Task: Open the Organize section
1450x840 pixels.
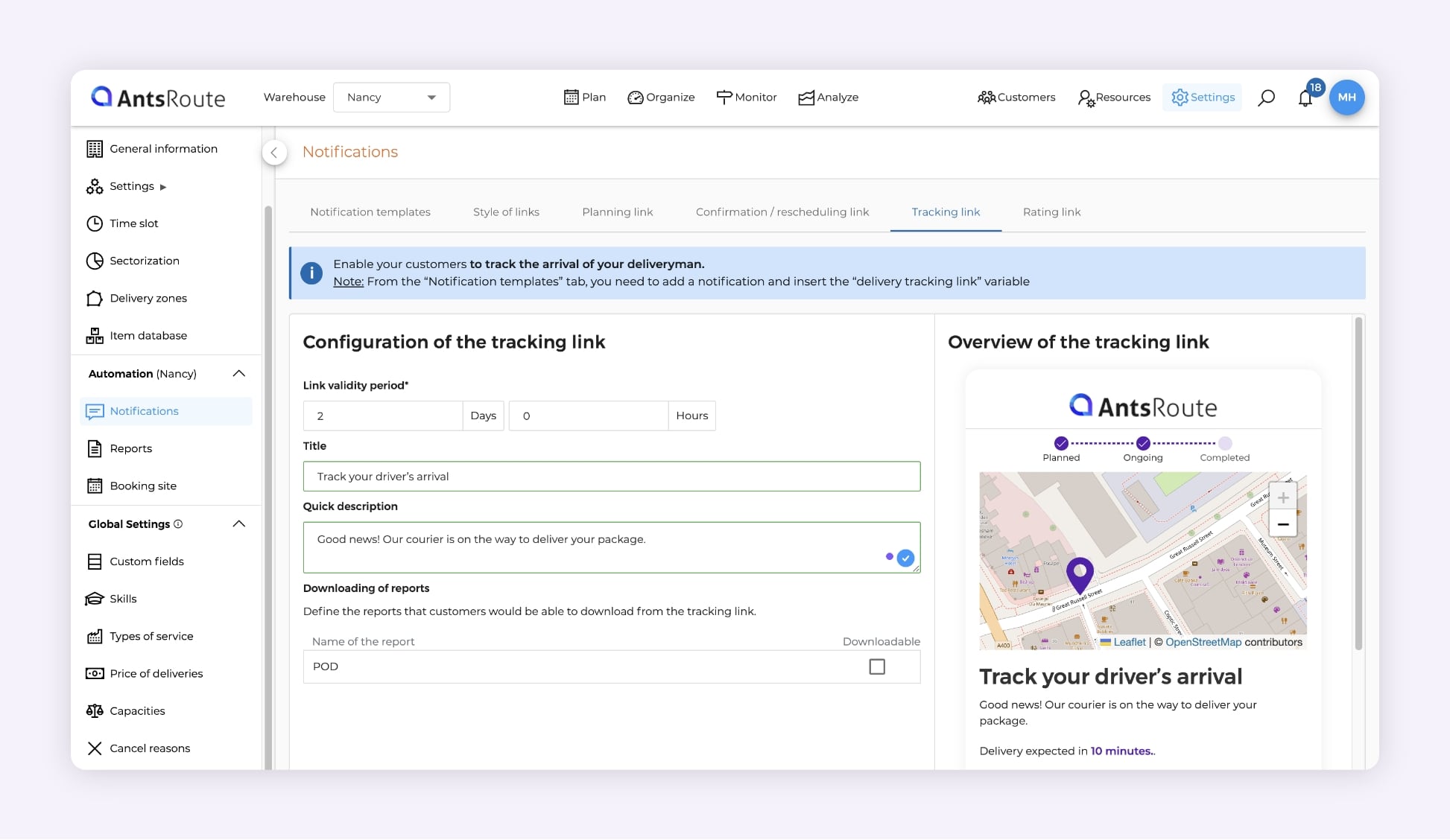Action: coord(660,97)
